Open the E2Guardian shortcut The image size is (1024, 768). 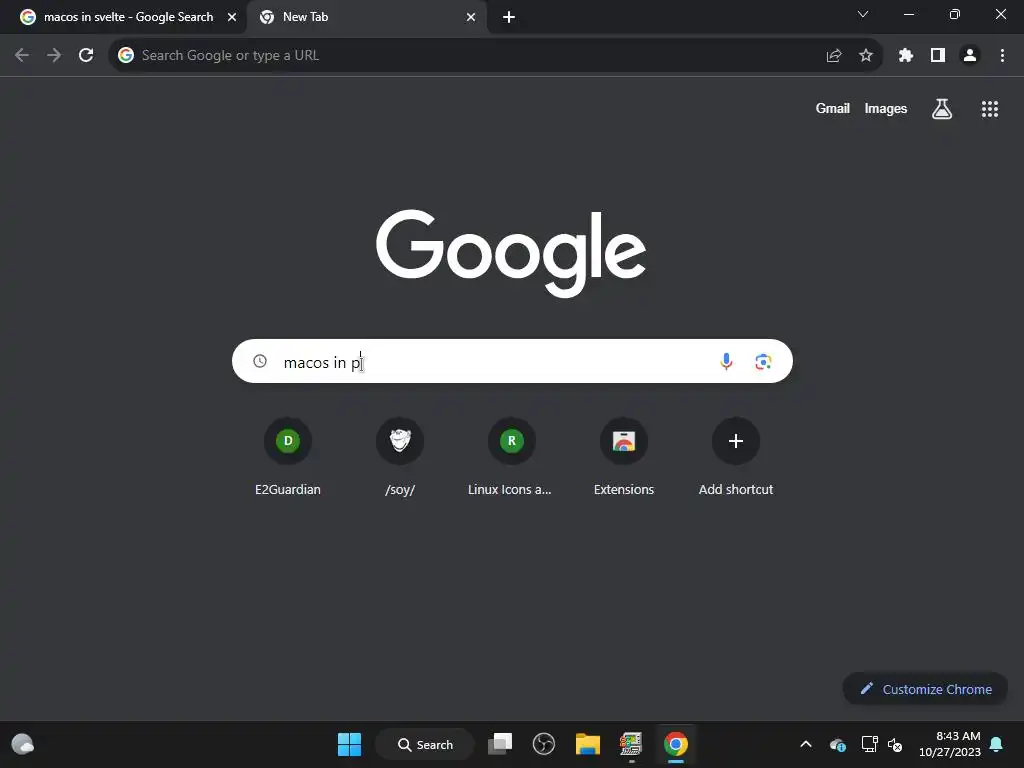tap(287, 456)
